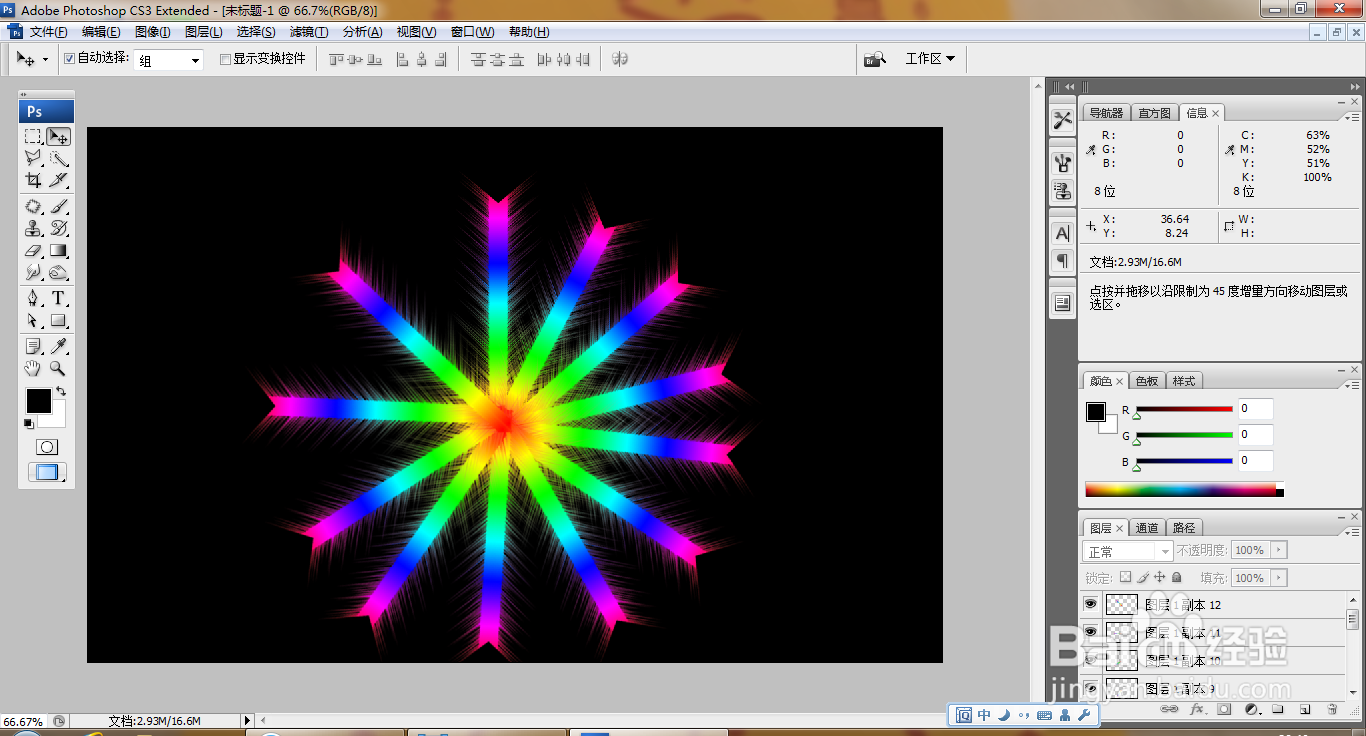This screenshot has height=736, width=1366.
Task: Switch to the 通道 tab
Action: click(1147, 528)
